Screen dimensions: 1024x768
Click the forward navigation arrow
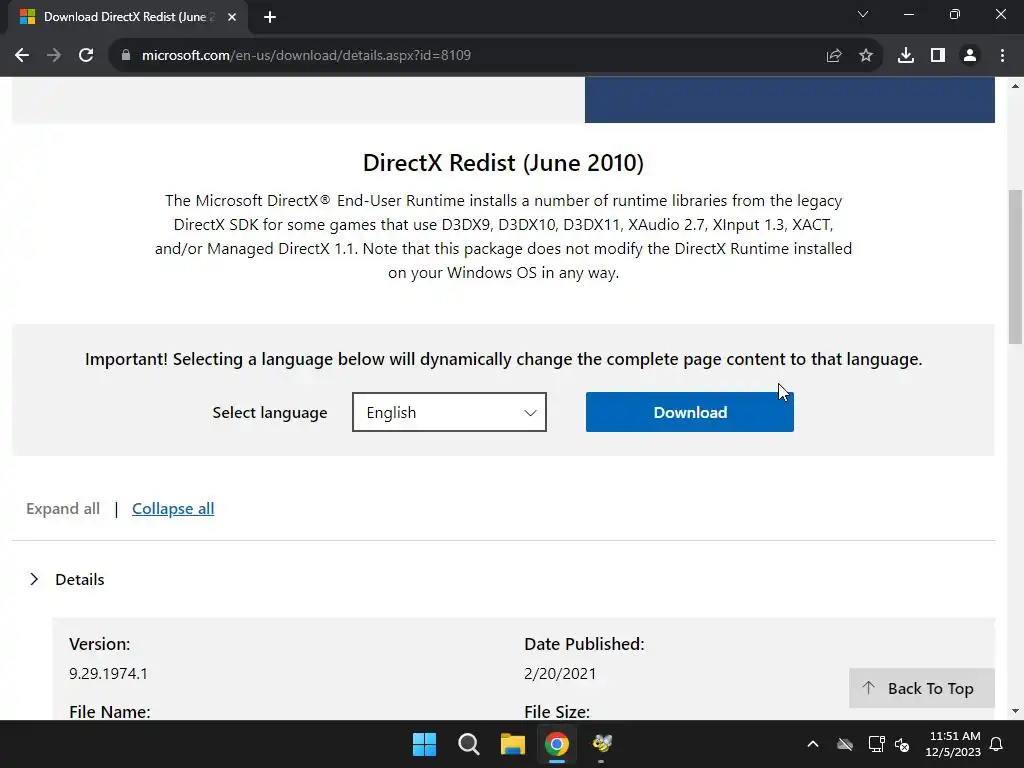coord(54,56)
